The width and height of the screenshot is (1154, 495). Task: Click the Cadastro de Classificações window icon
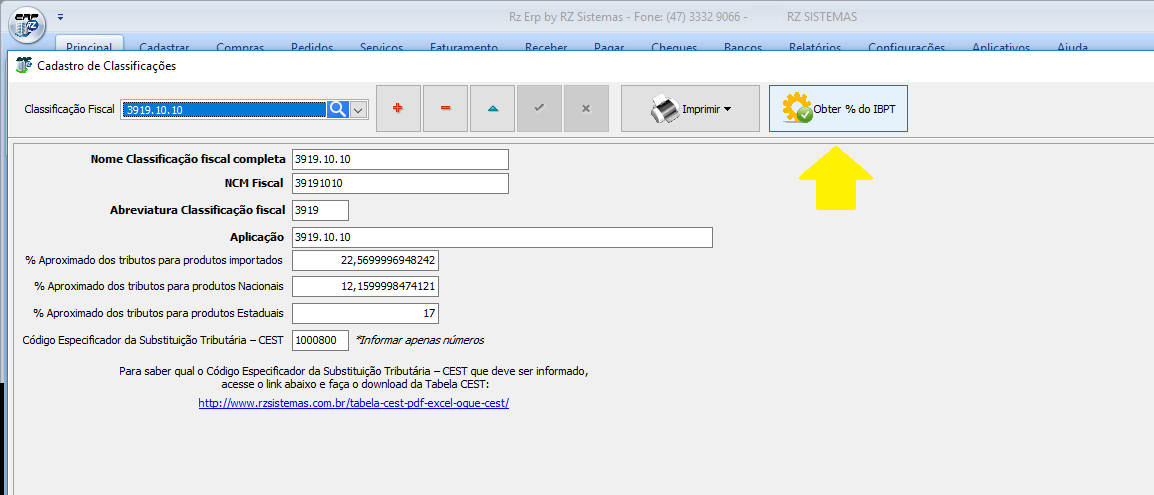pos(24,65)
